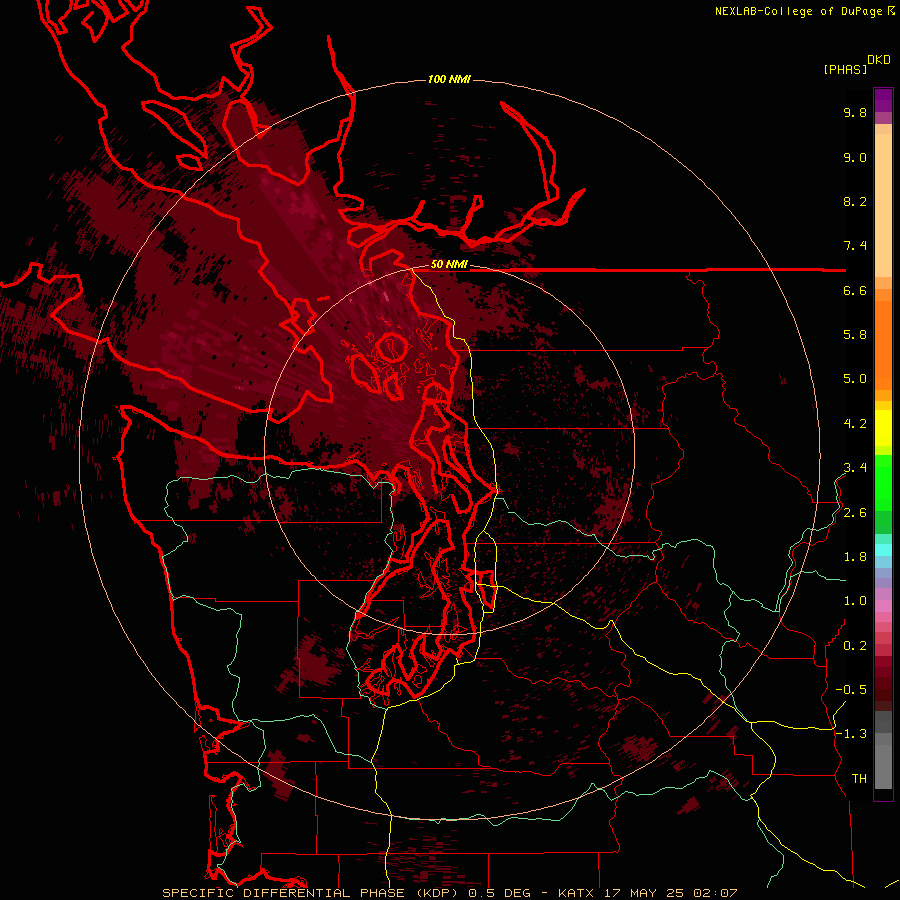Click the 17 MAY 25 02:07 timestamp

pyautogui.click(x=670, y=893)
